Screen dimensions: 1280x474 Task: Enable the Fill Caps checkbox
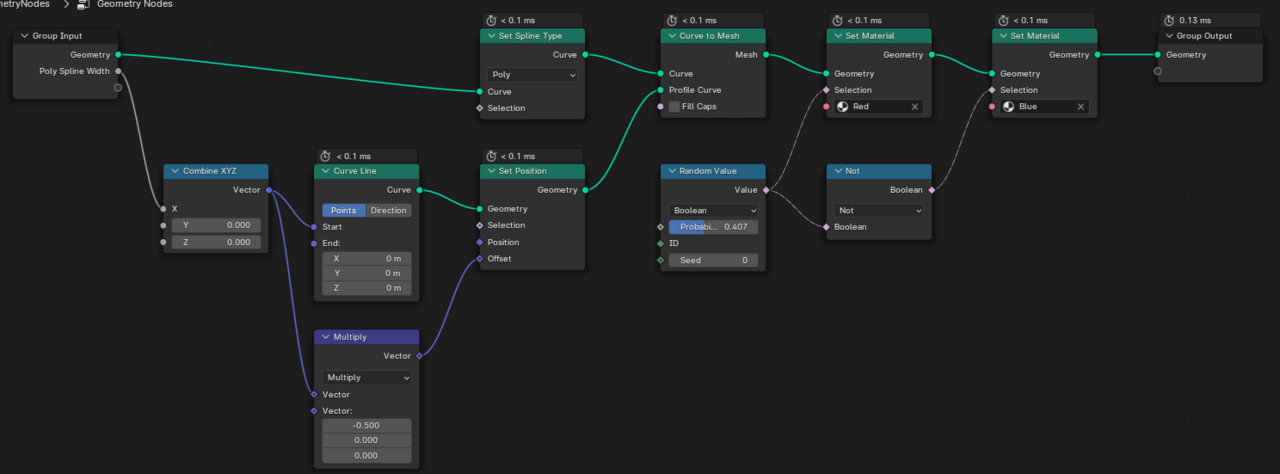pos(674,106)
